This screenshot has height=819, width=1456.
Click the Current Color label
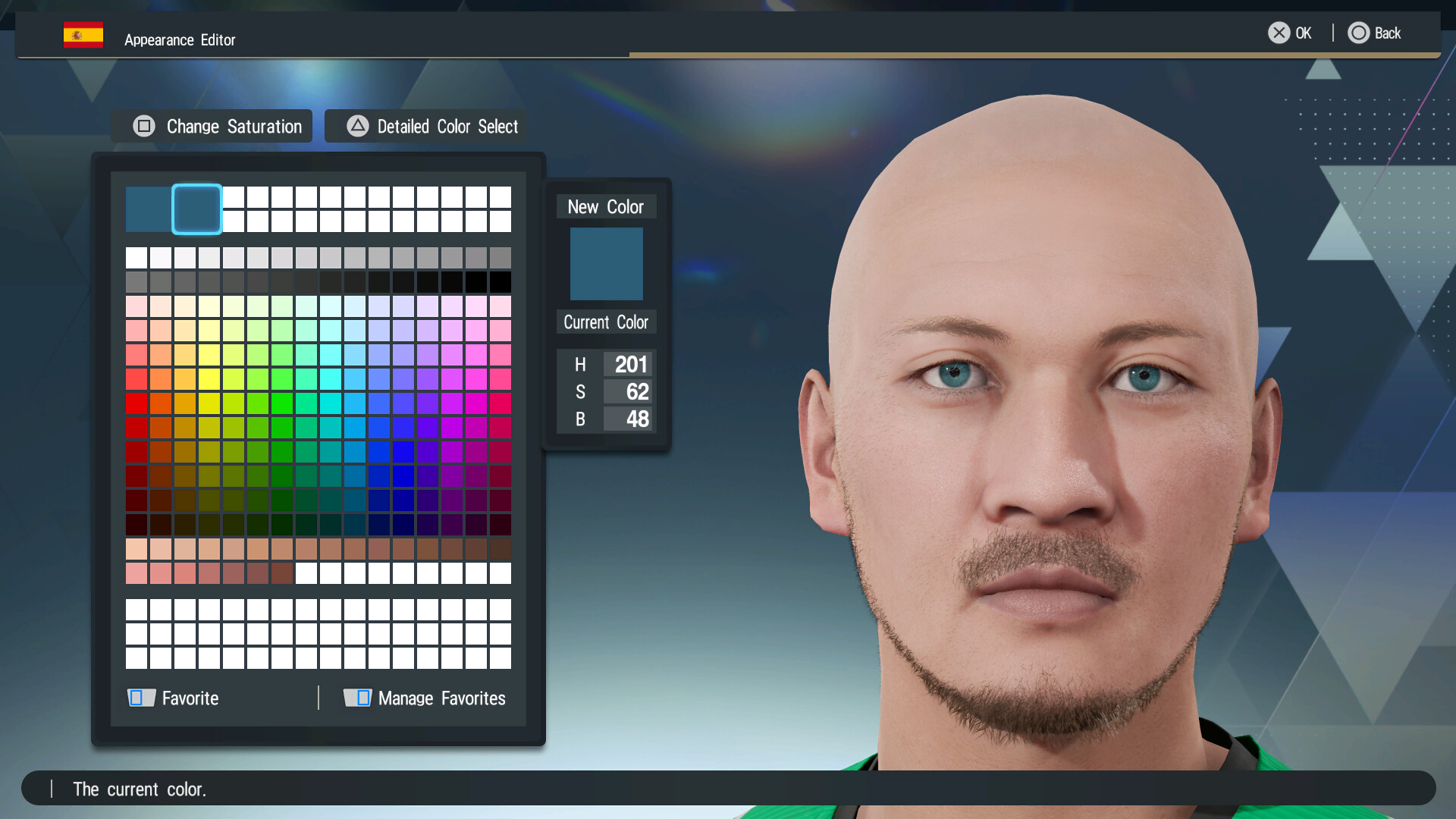605,322
